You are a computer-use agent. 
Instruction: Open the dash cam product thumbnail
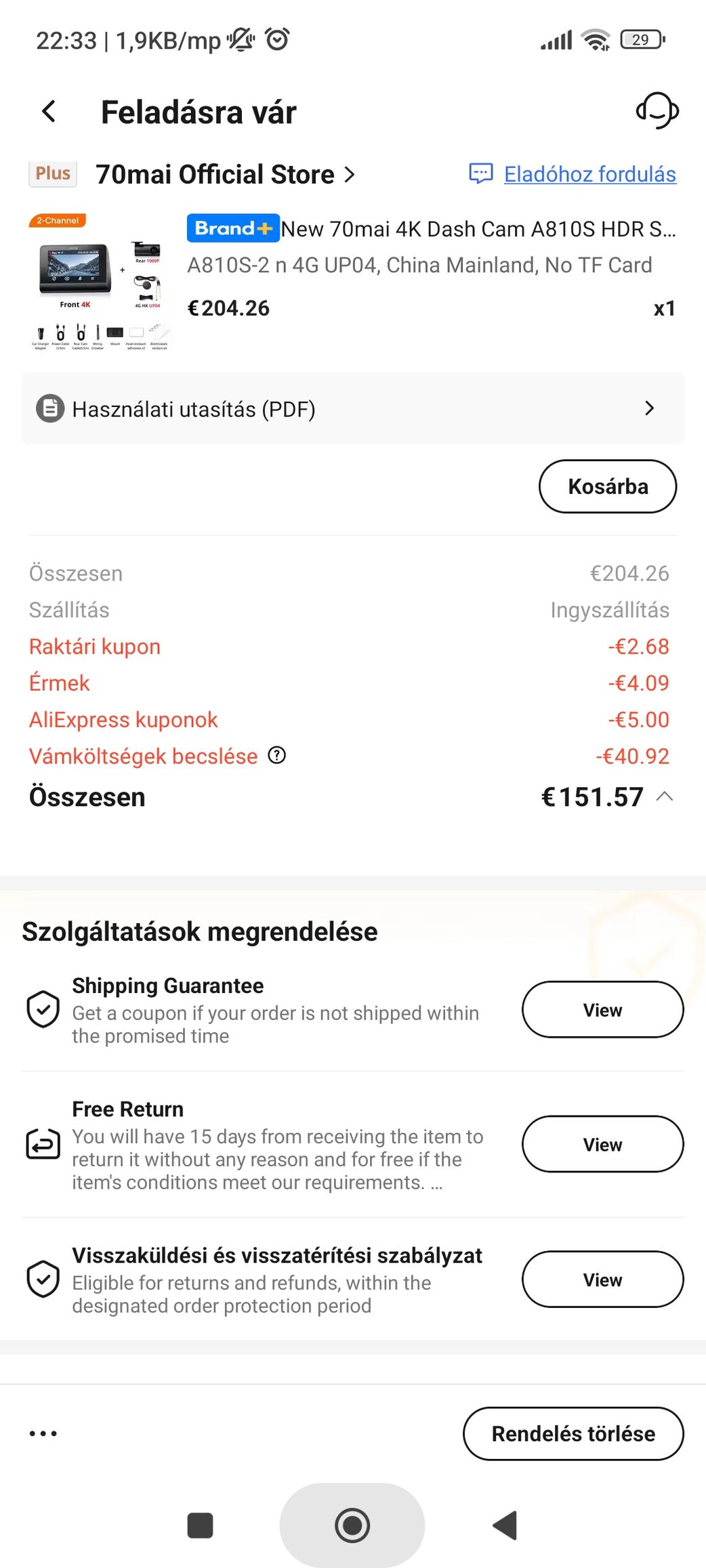[99, 282]
